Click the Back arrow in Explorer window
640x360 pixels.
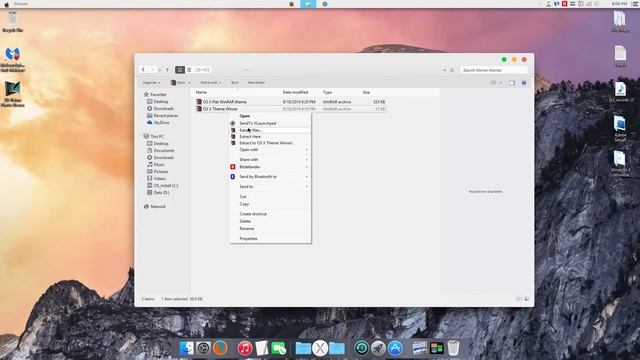point(143,70)
